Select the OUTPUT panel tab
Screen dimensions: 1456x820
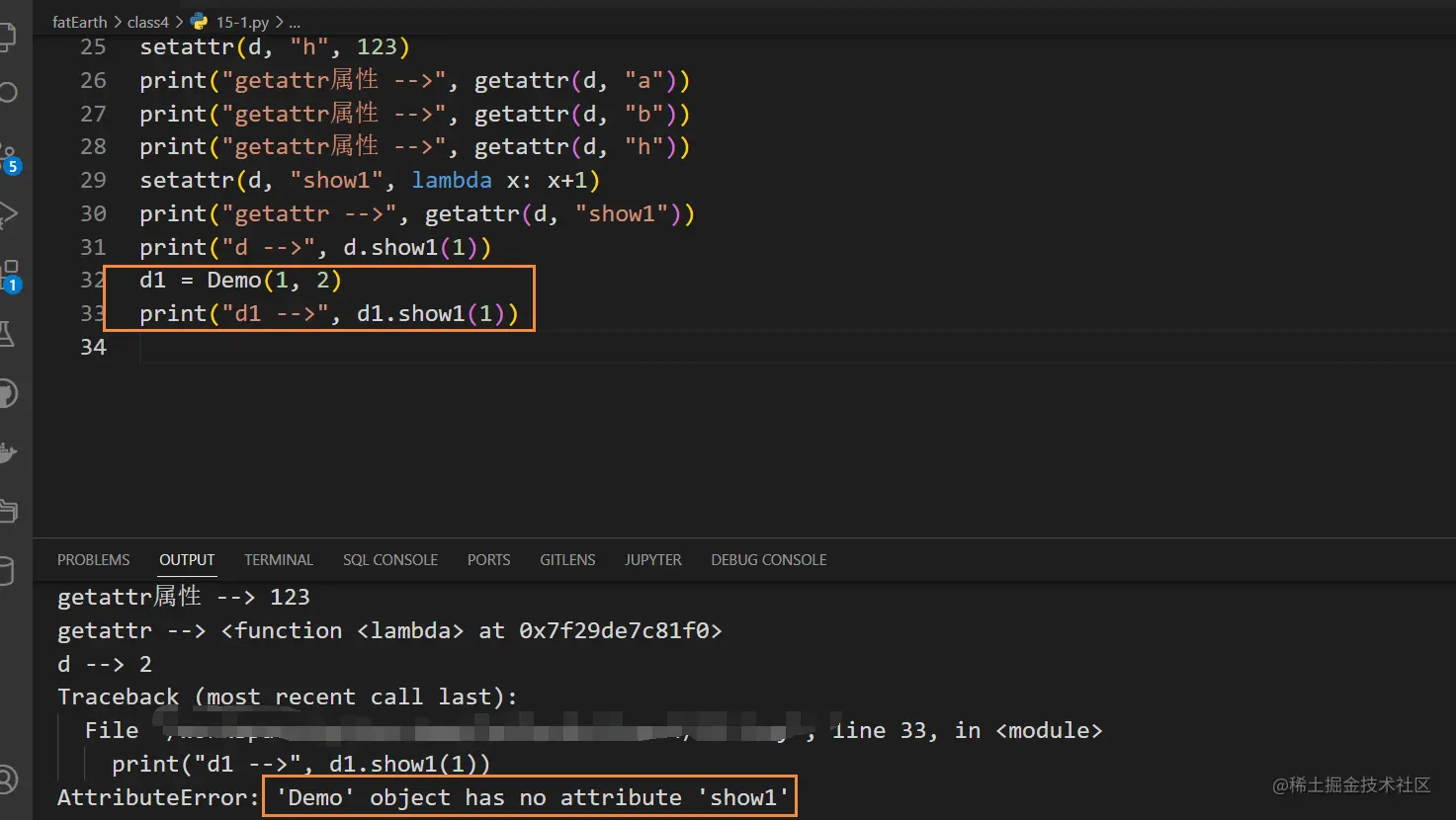187,559
